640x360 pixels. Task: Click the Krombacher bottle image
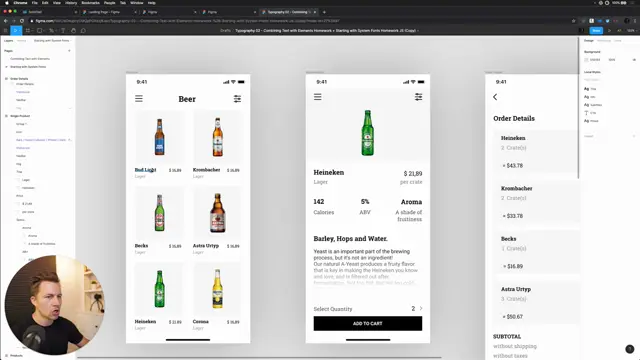pyautogui.click(x=218, y=137)
